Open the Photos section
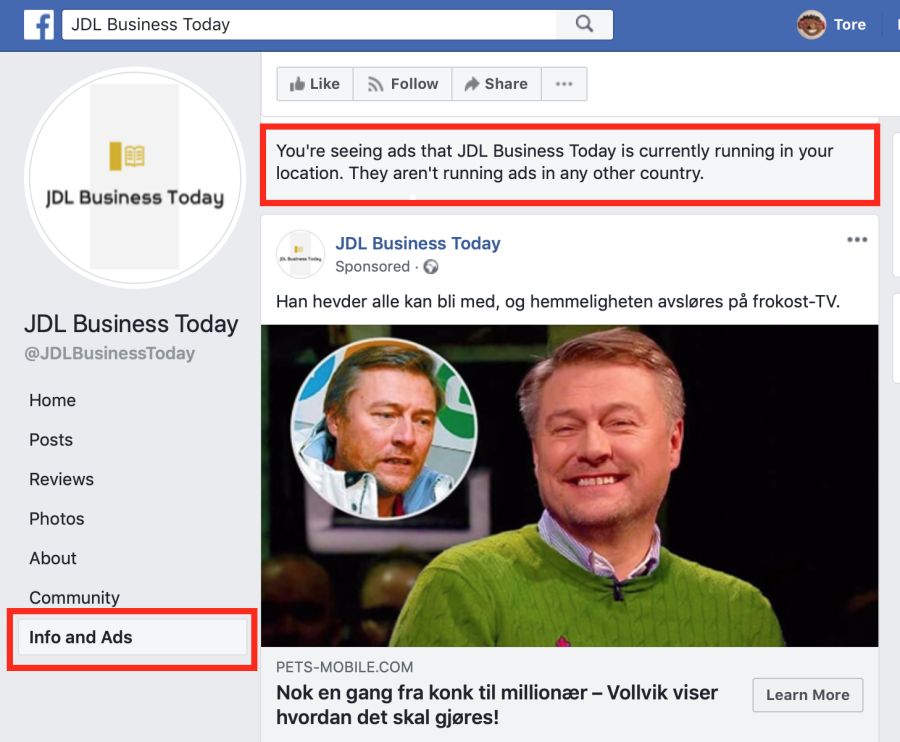Image resolution: width=900 pixels, height=742 pixels. 57,519
